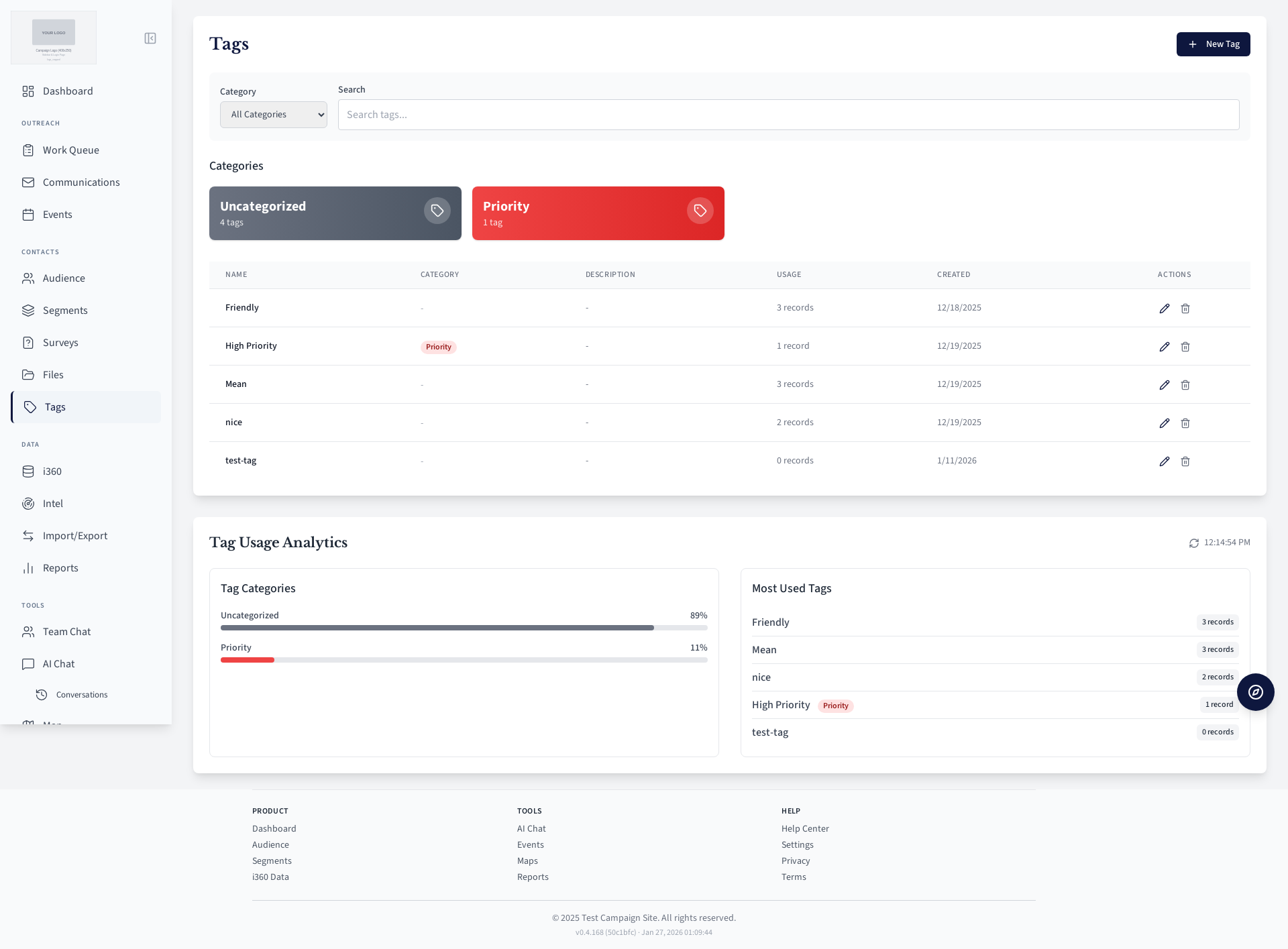The height and width of the screenshot is (949, 1288).
Task: Collapse the sidebar panel icon
Action: point(150,38)
